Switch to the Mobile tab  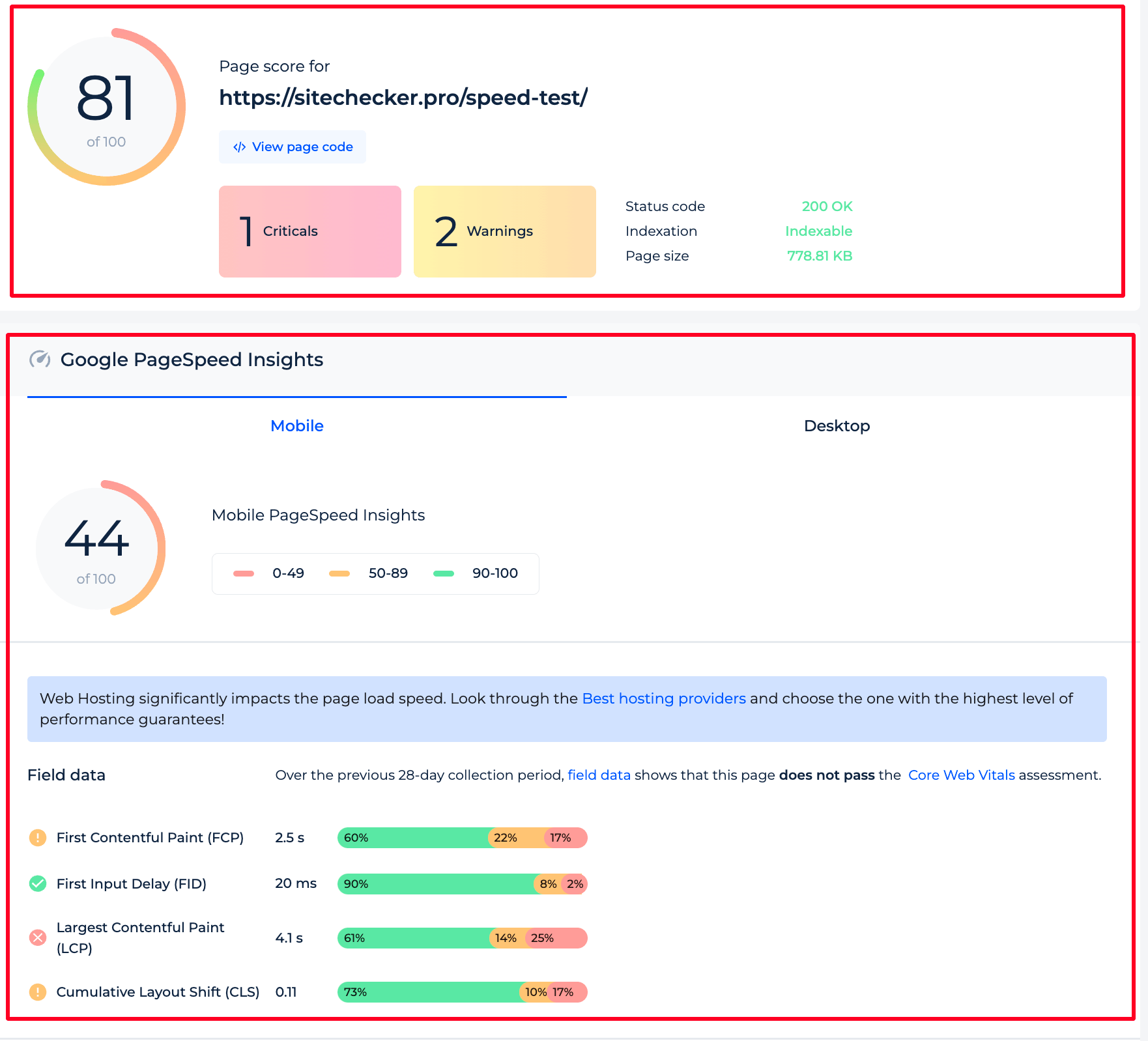[297, 425]
